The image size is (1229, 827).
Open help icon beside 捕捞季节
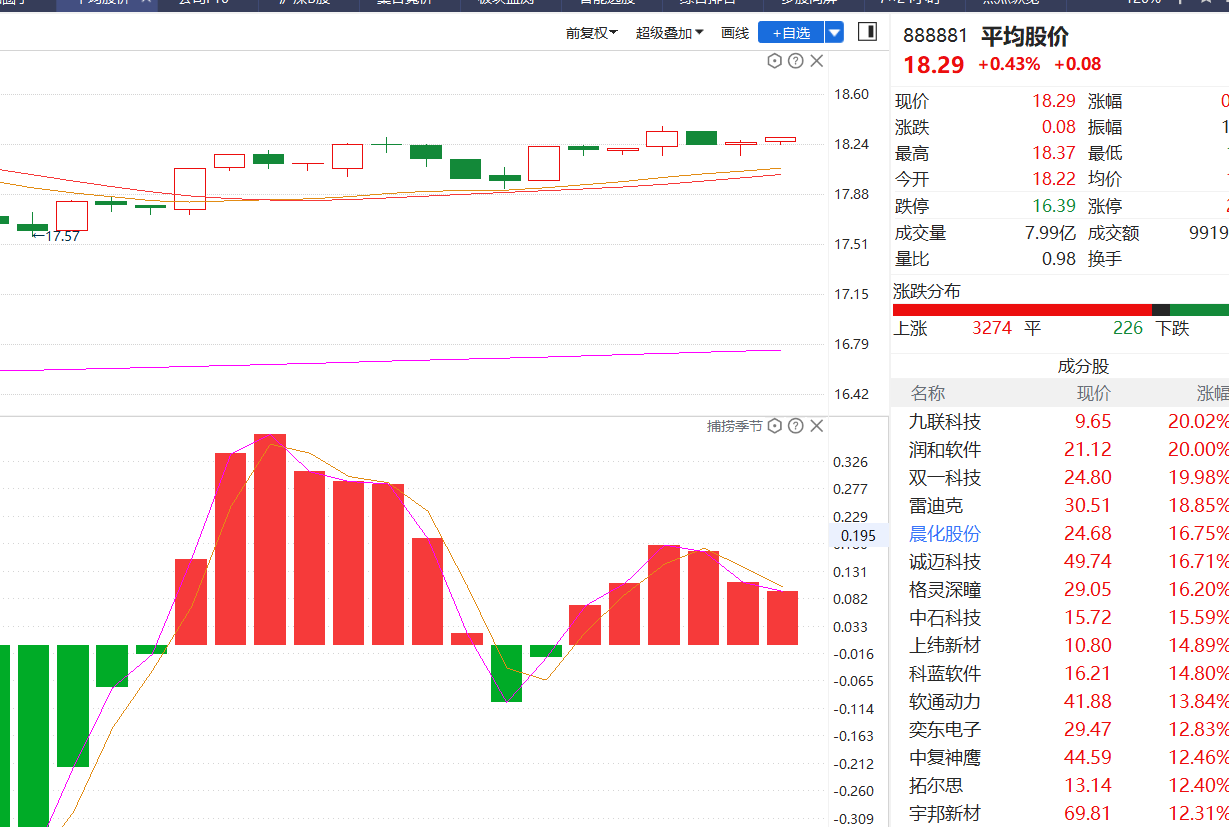[x=795, y=426]
